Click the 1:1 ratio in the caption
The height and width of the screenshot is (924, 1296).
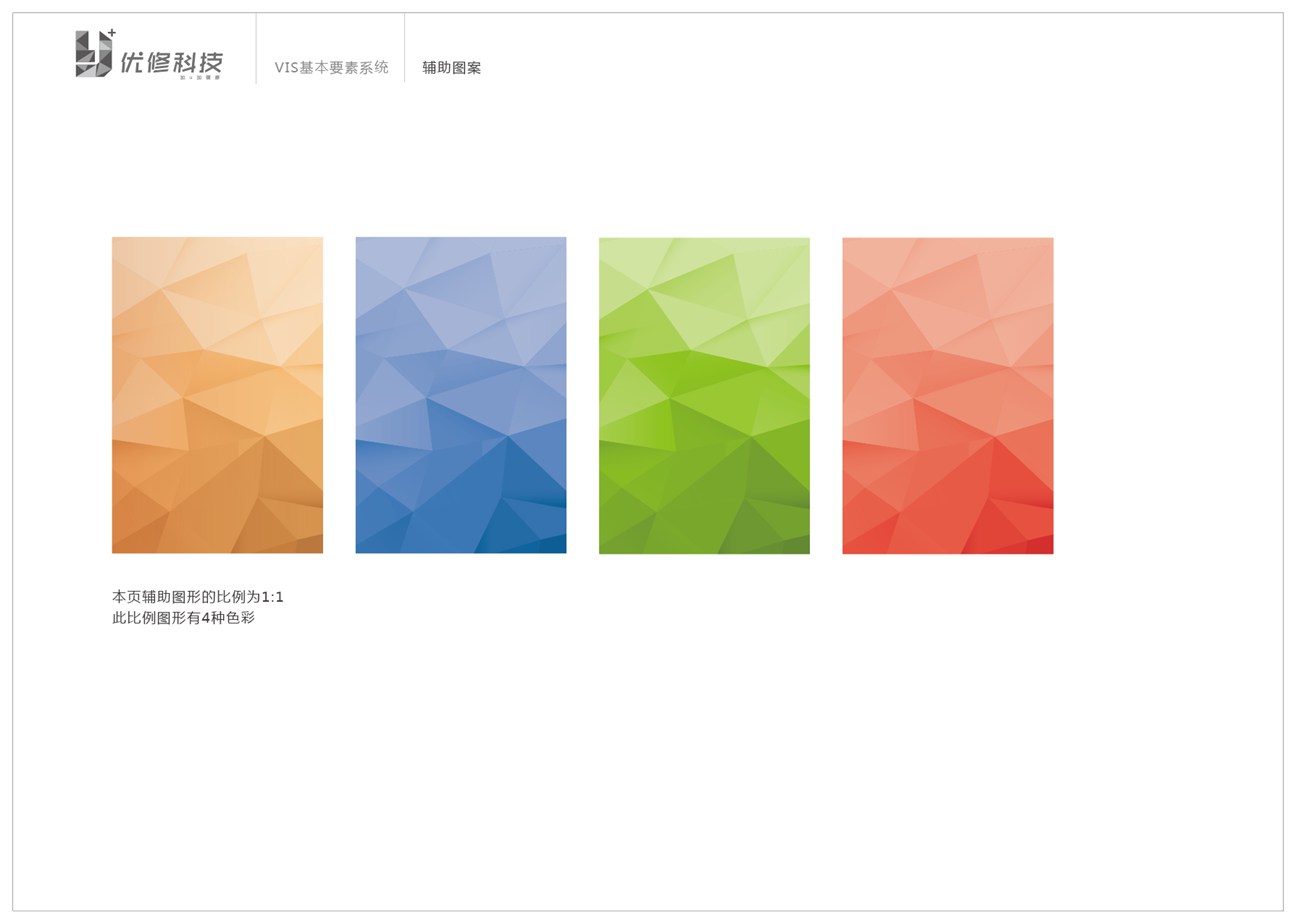(x=272, y=597)
